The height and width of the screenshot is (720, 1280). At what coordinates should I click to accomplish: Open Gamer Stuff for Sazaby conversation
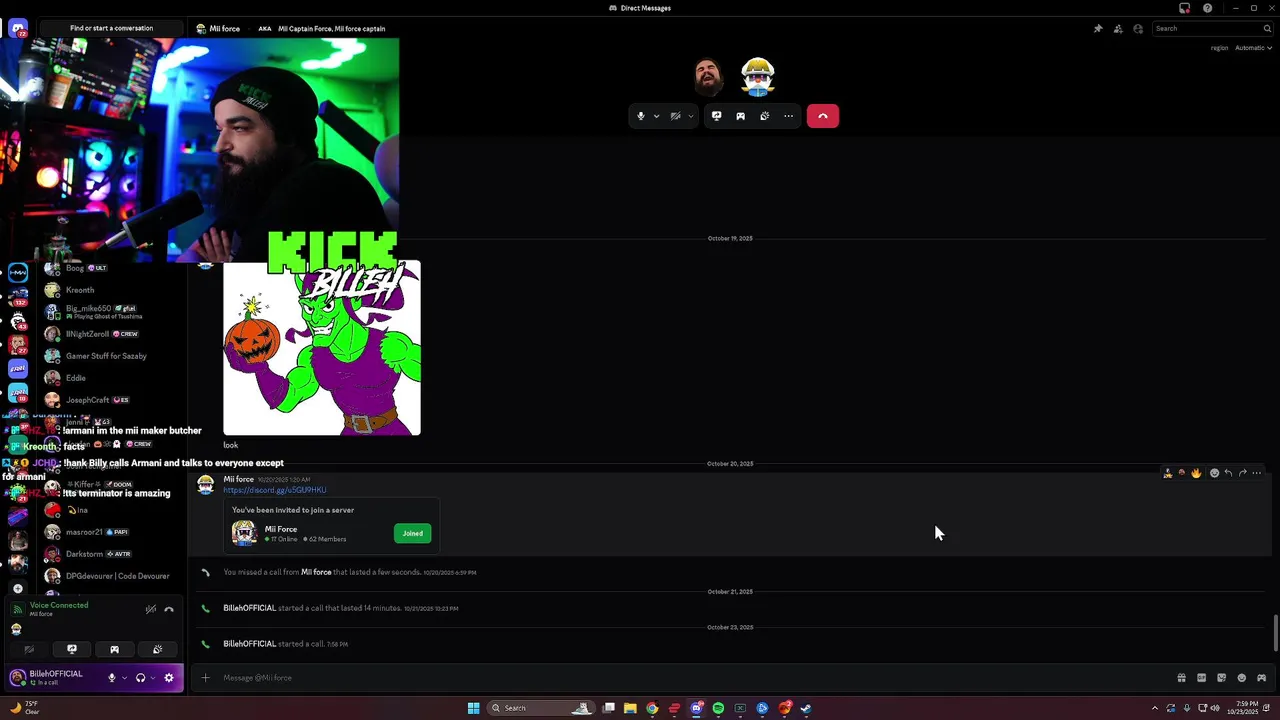(112, 356)
